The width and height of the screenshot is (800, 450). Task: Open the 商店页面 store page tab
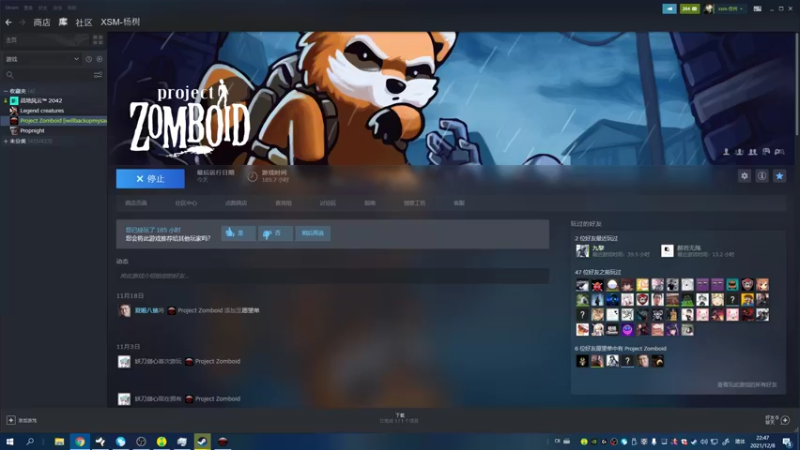(136, 203)
